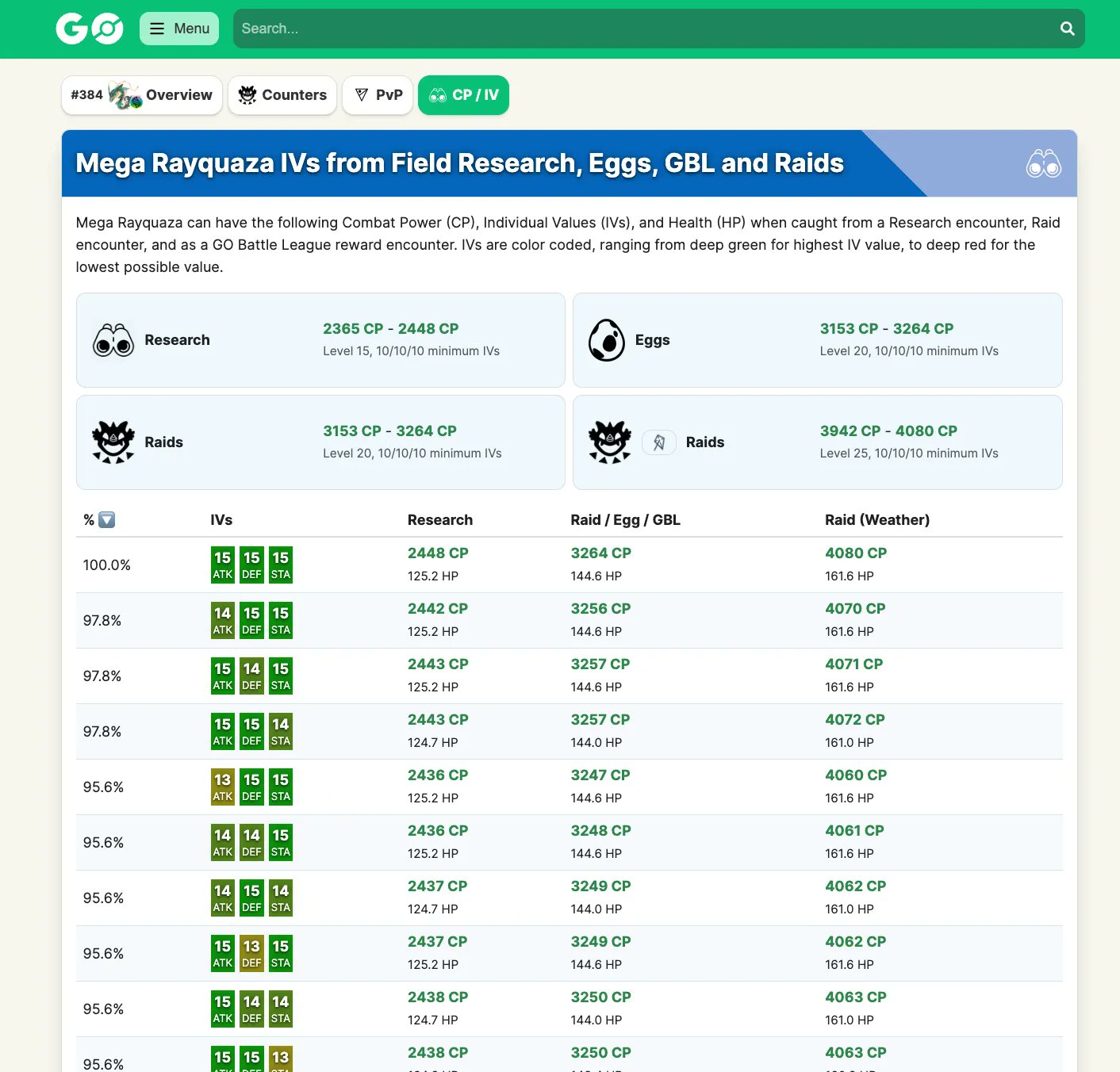Screen dimensions: 1120x1072
Task: Click the IVs column header
Action: tap(221, 520)
